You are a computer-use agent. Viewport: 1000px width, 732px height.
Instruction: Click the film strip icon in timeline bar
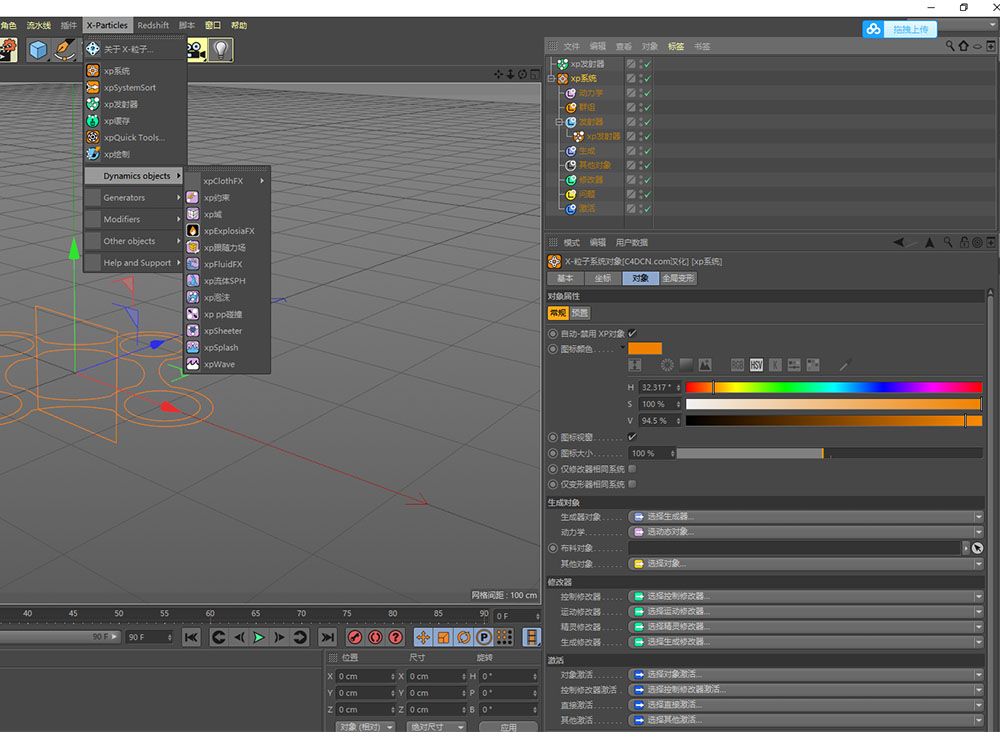[531, 637]
